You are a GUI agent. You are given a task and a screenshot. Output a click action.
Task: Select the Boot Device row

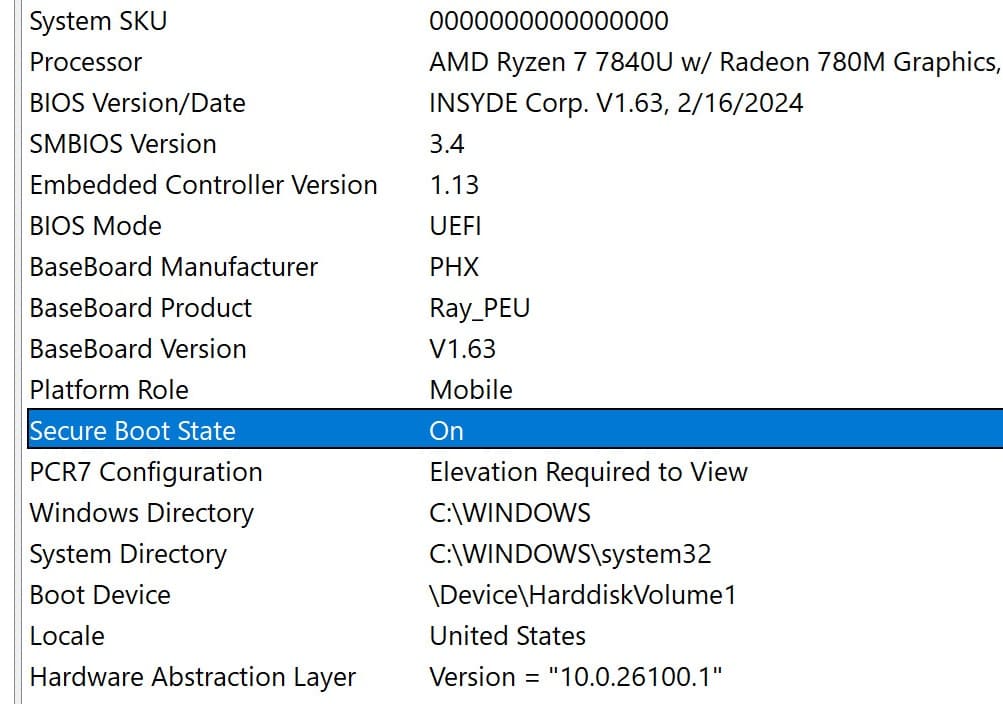(100, 594)
